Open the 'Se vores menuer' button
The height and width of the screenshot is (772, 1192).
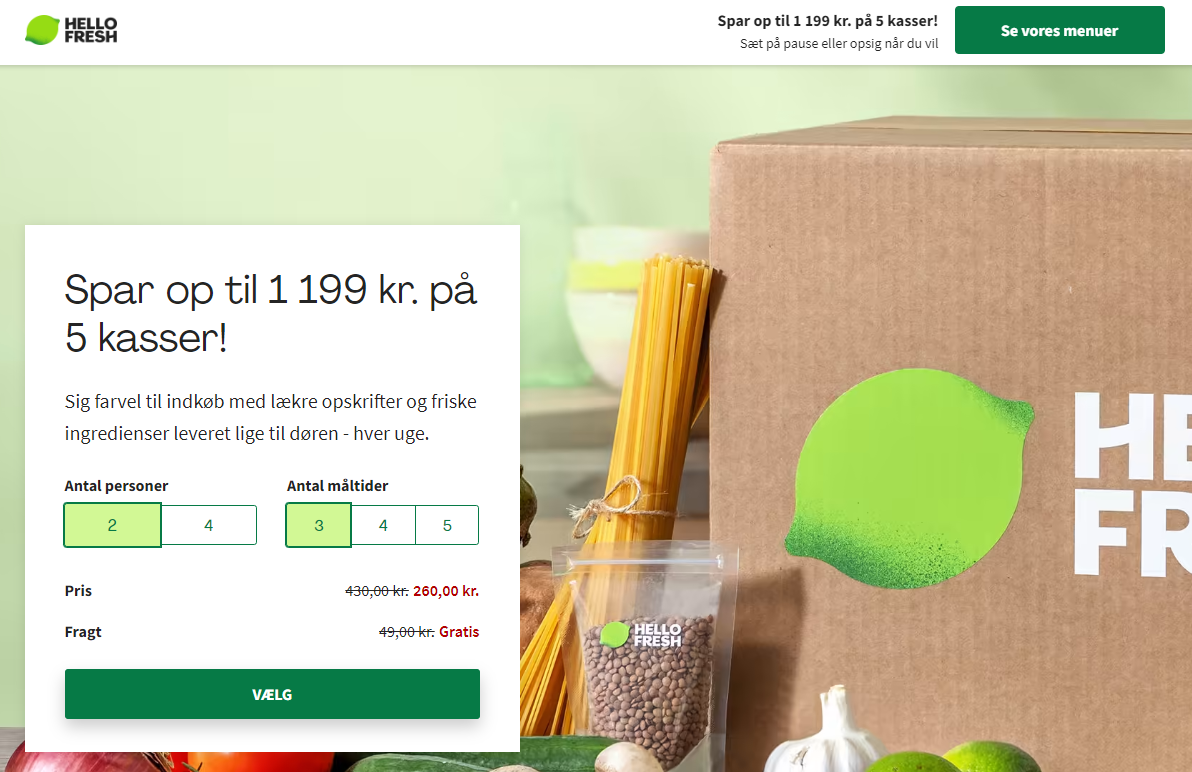(x=1059, y=30)
